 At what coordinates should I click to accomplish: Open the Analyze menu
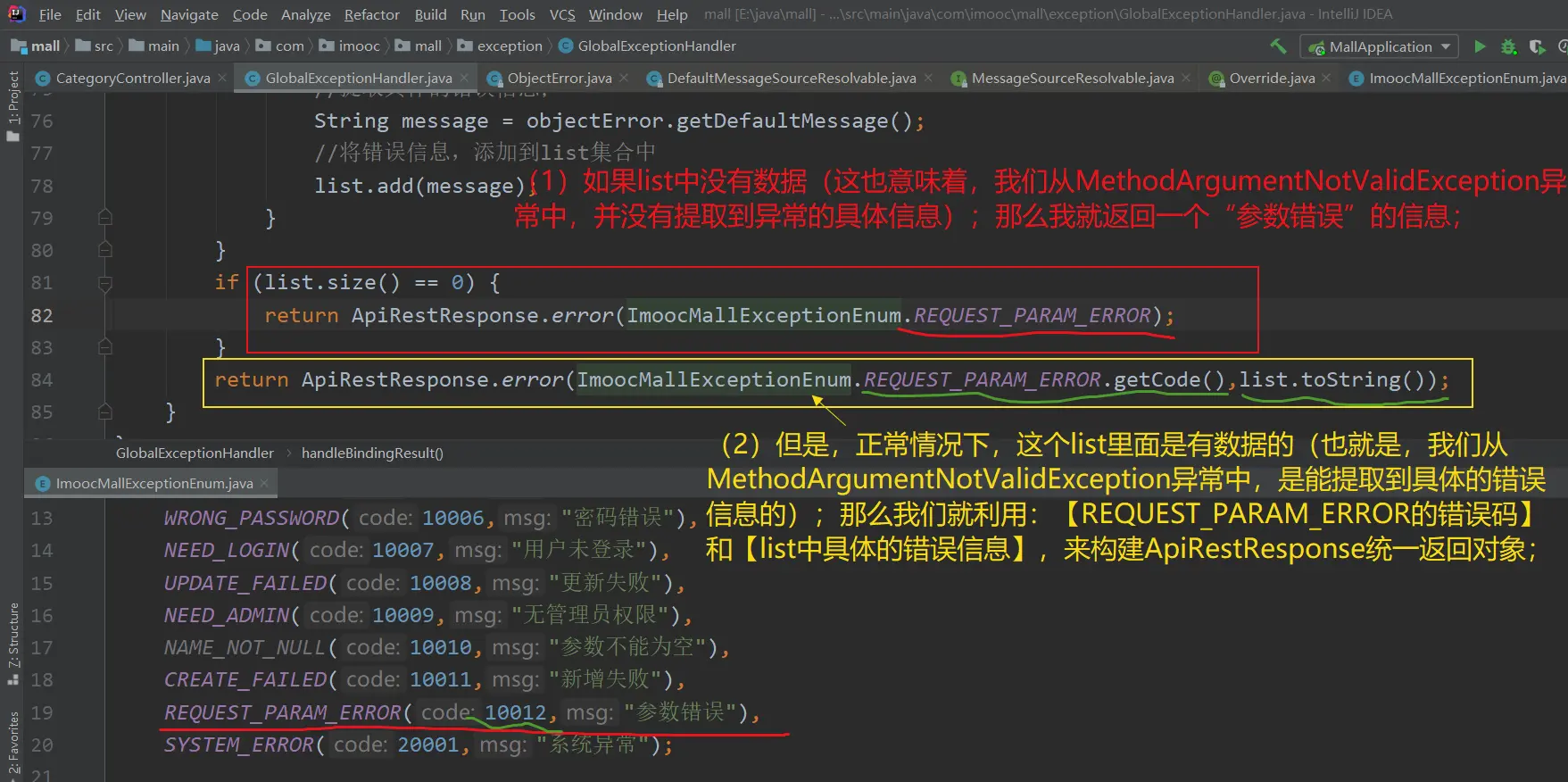click(305, 14)
